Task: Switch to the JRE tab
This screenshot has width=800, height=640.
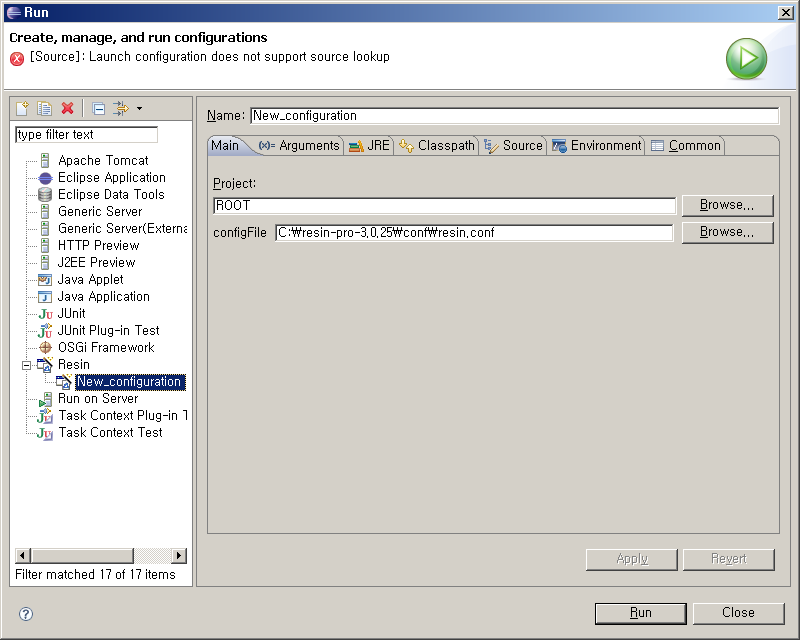Action: point(369,145)
